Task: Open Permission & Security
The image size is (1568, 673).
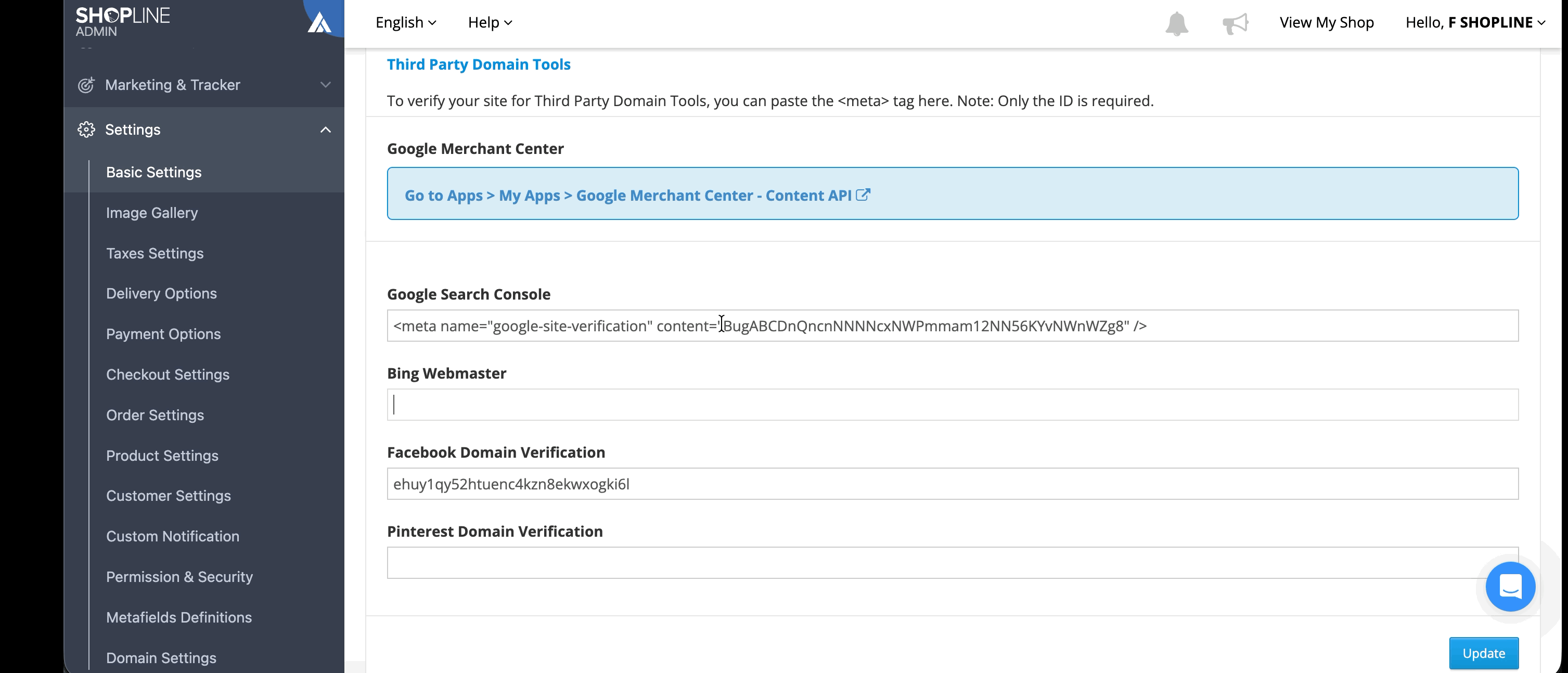Action: [179, 577]
